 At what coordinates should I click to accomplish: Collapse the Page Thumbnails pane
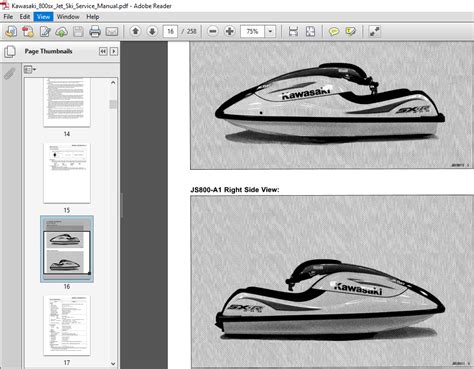pos(103,51)
